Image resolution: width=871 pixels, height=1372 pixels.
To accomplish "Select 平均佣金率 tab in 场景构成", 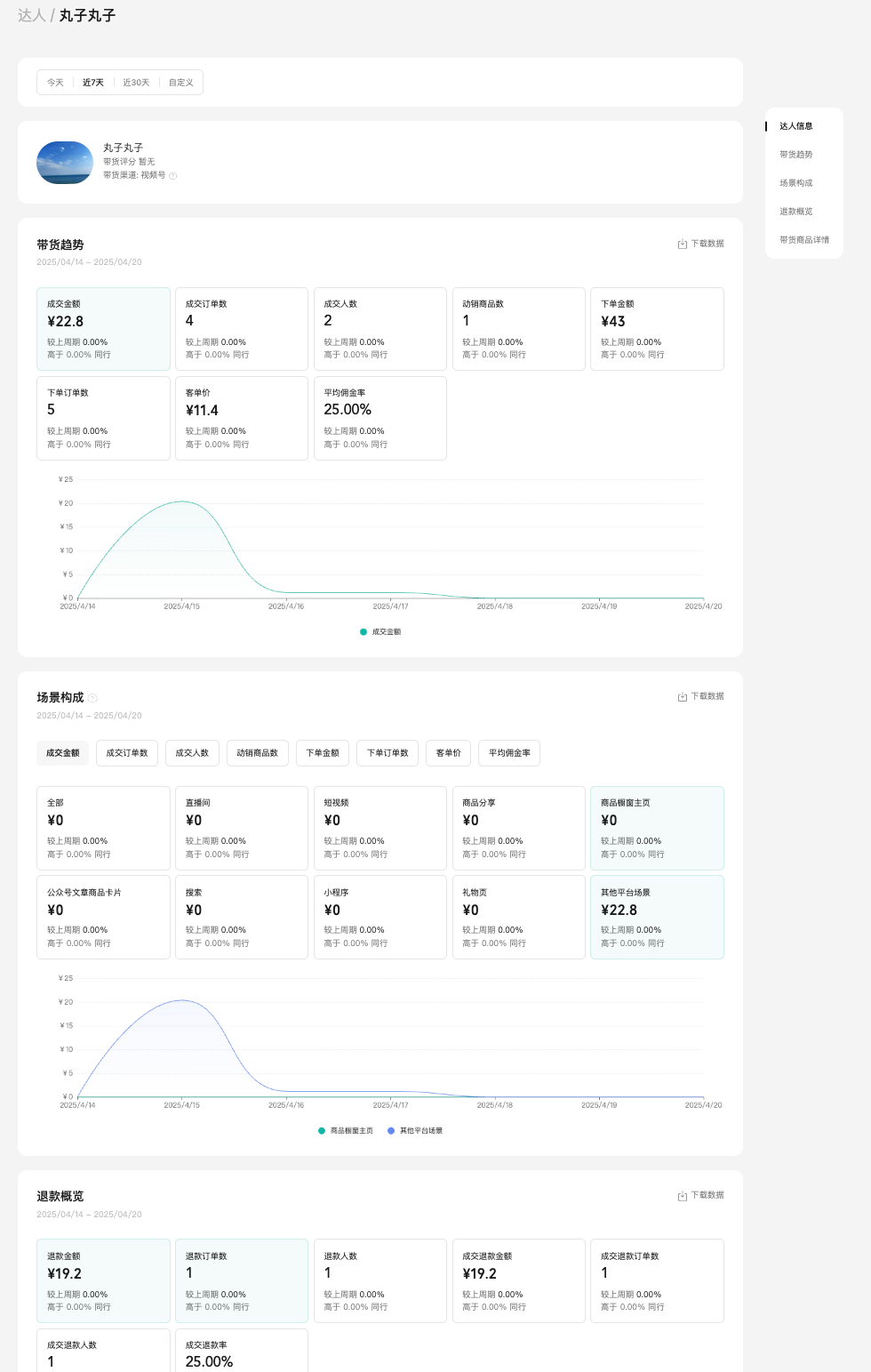I will (509, 753).
